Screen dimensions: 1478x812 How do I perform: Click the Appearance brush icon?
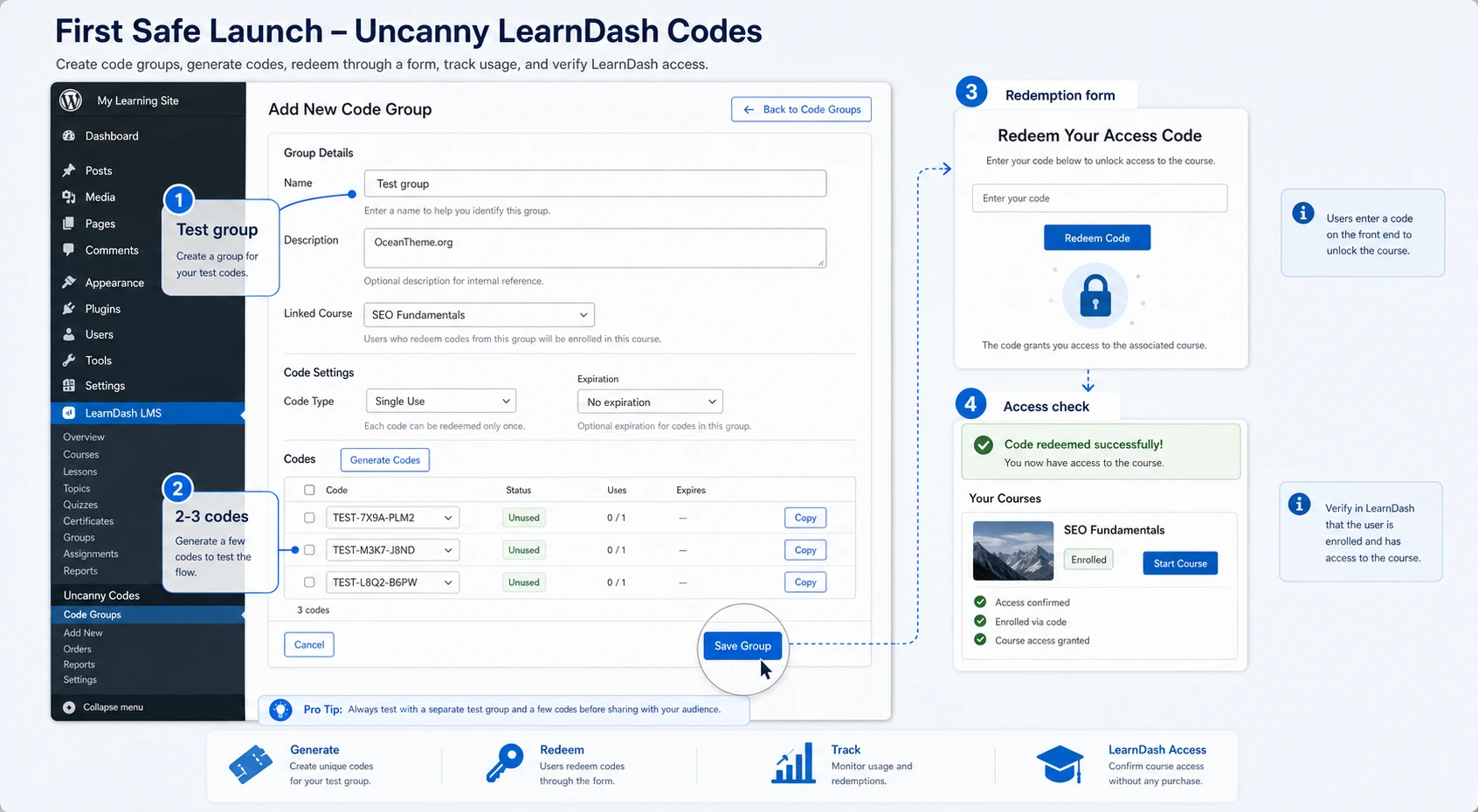[x=69, y=282]
